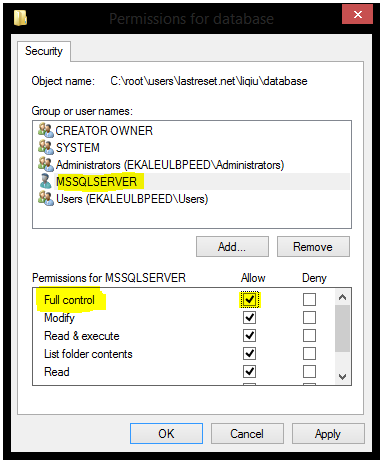The image size is (383, 463).
Task: Select Users (EKALEULBPEED\Users)
Action: (x=132, y=199)
